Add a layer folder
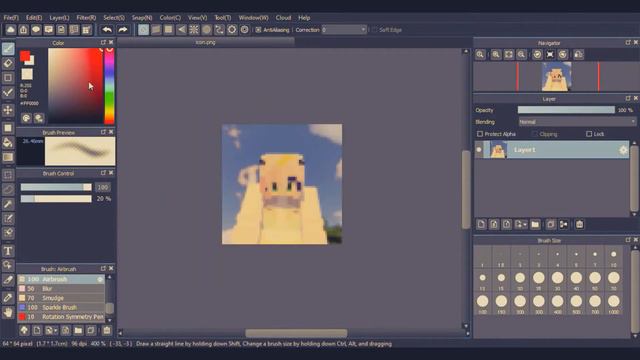Image resolution: width=640 pixels, height=360 pixels. (535, 224)
